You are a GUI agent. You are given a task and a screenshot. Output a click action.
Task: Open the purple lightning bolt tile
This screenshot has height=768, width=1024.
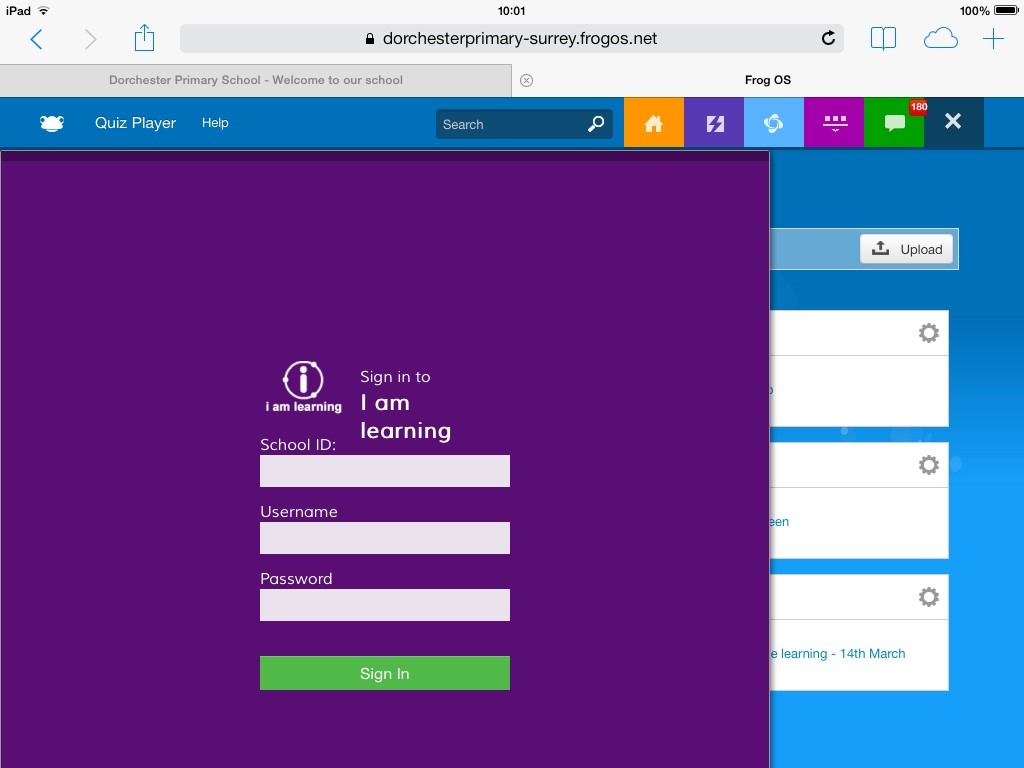click(x=714, y=122)
